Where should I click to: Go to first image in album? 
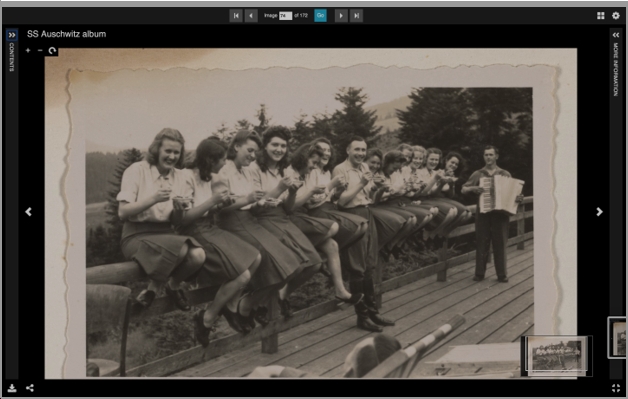click(x=236, y=16)
